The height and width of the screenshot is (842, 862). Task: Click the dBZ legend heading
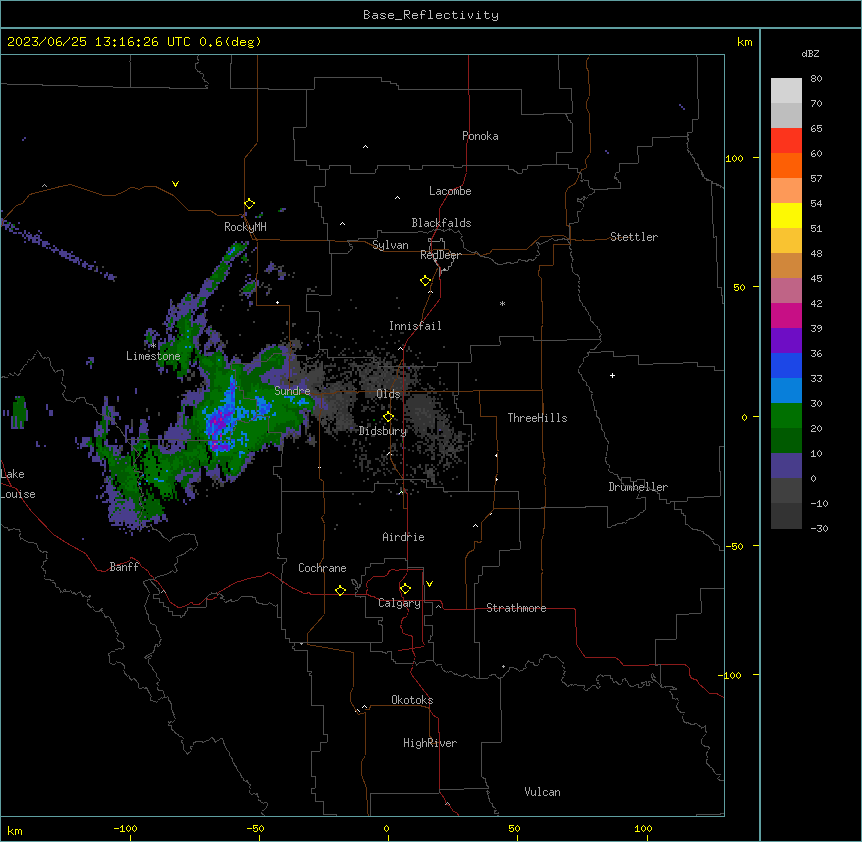[810, 53]
